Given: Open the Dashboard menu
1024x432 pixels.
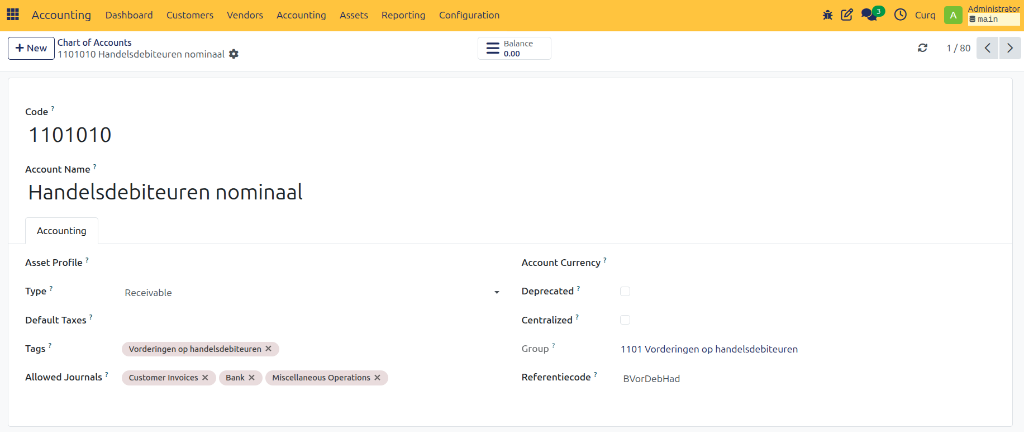Looking at the screenshot, I should [x=129, y=15].
